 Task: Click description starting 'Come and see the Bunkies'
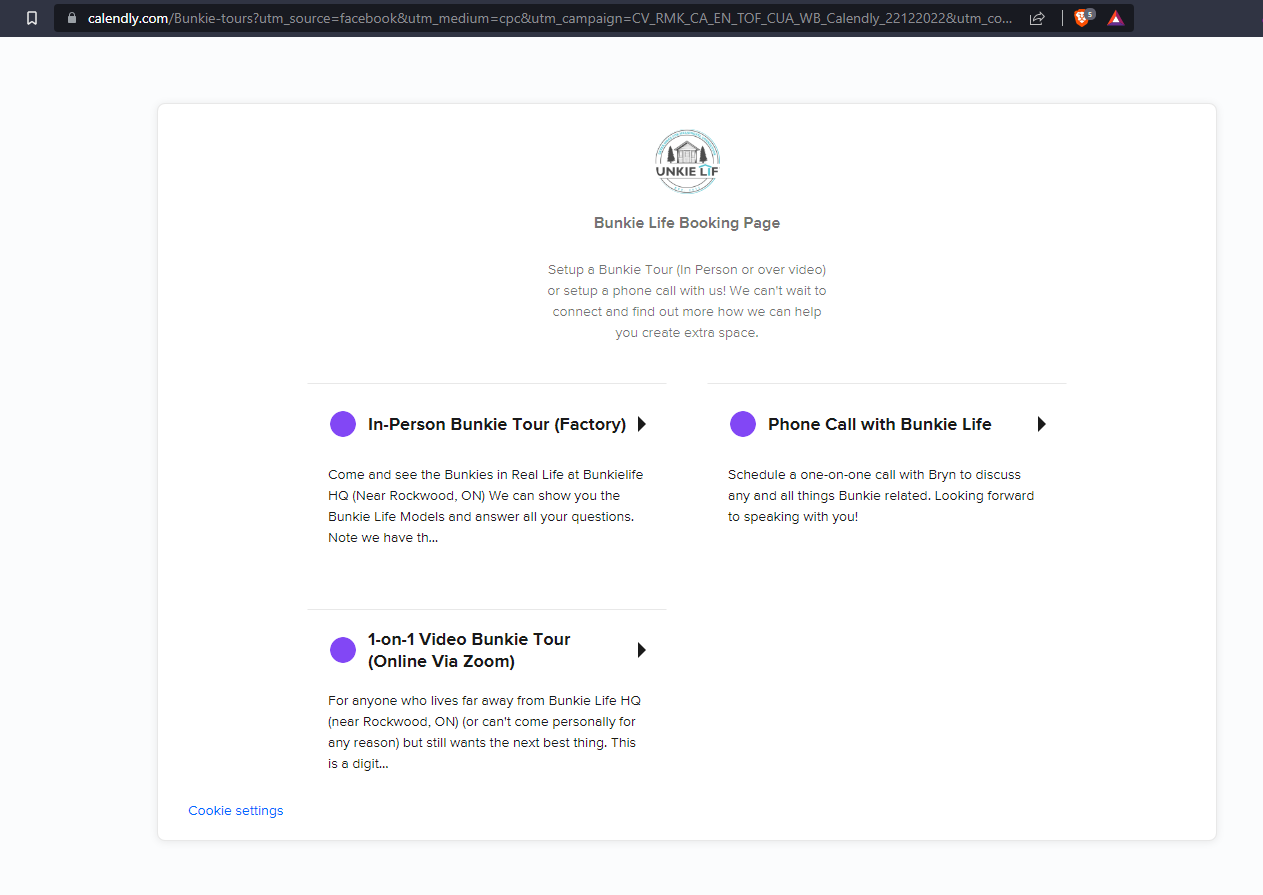[x=487, y=506]
